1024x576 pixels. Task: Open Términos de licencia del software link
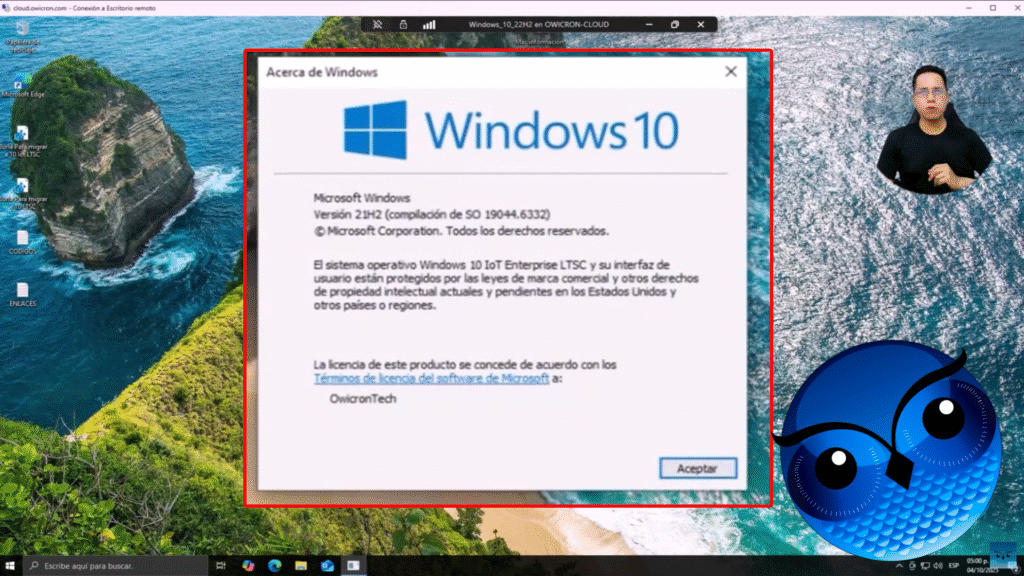click(431, 379)
